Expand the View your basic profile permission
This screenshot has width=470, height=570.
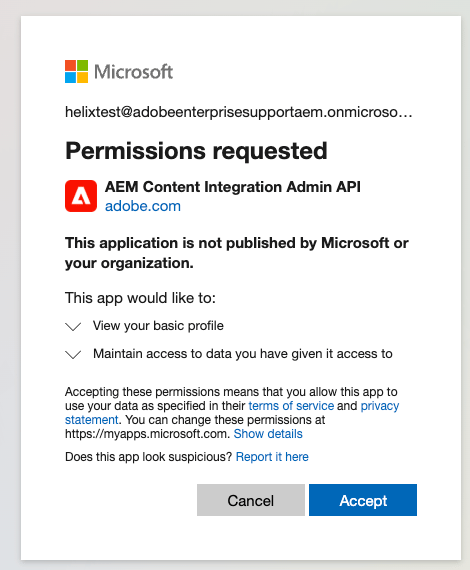[73, 326]
